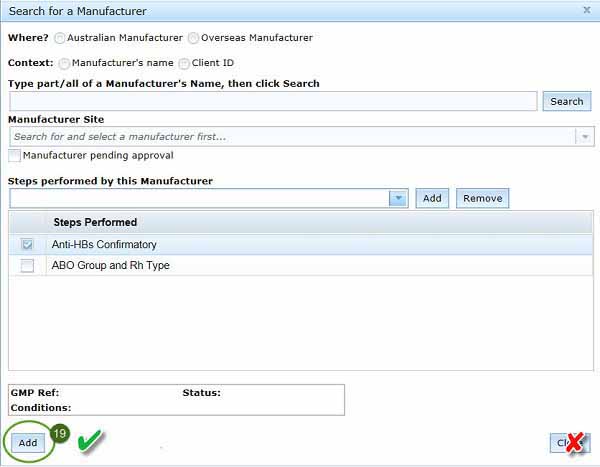600x467 pixels.
Task: Open the Steps performed dropdown arrow
Action: (x=399, y=198)
